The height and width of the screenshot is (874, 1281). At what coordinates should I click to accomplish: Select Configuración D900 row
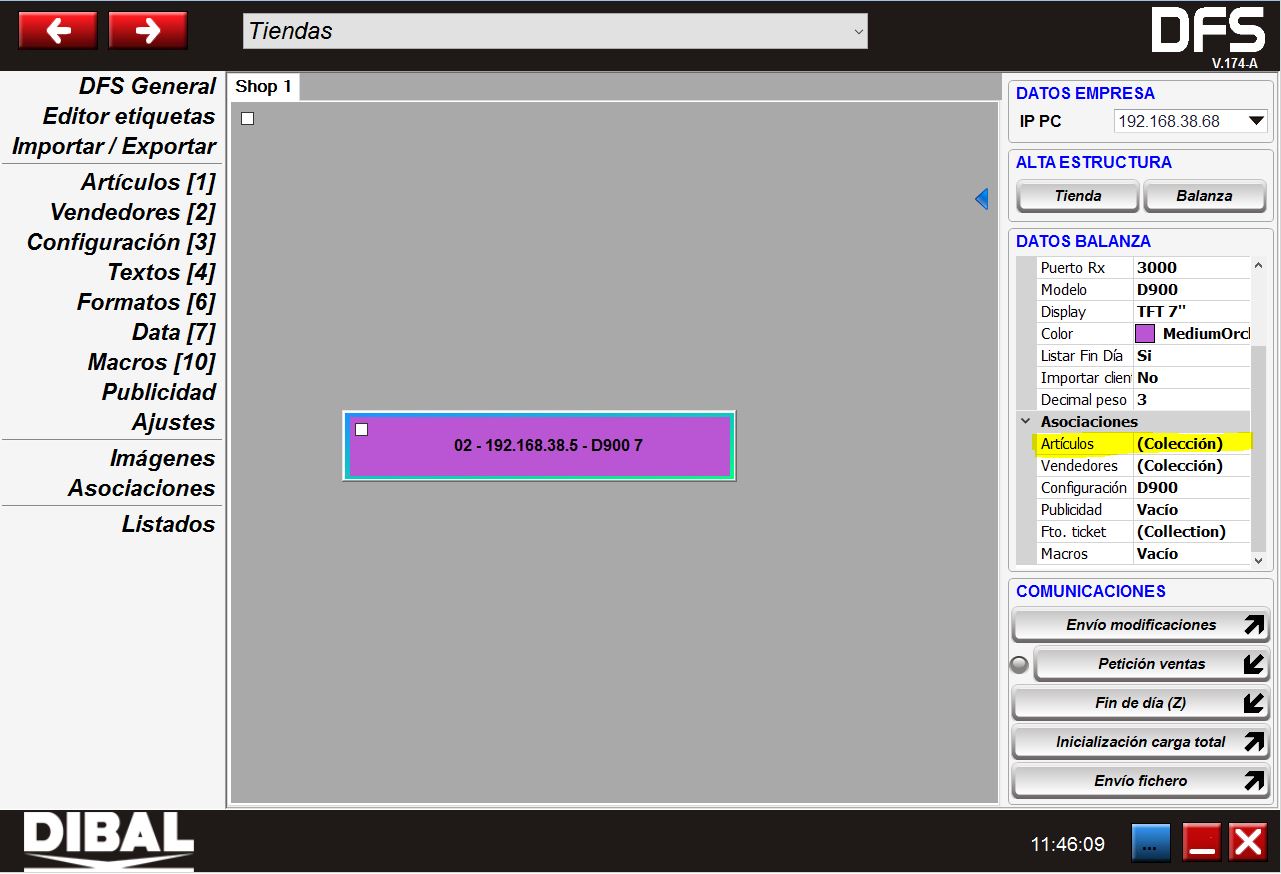1143,488
